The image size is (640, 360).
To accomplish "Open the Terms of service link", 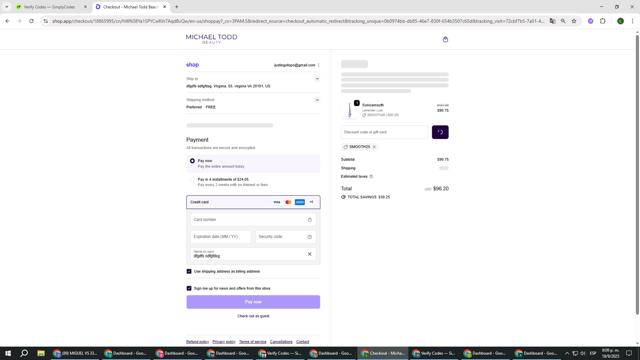I will click(253, 342).
